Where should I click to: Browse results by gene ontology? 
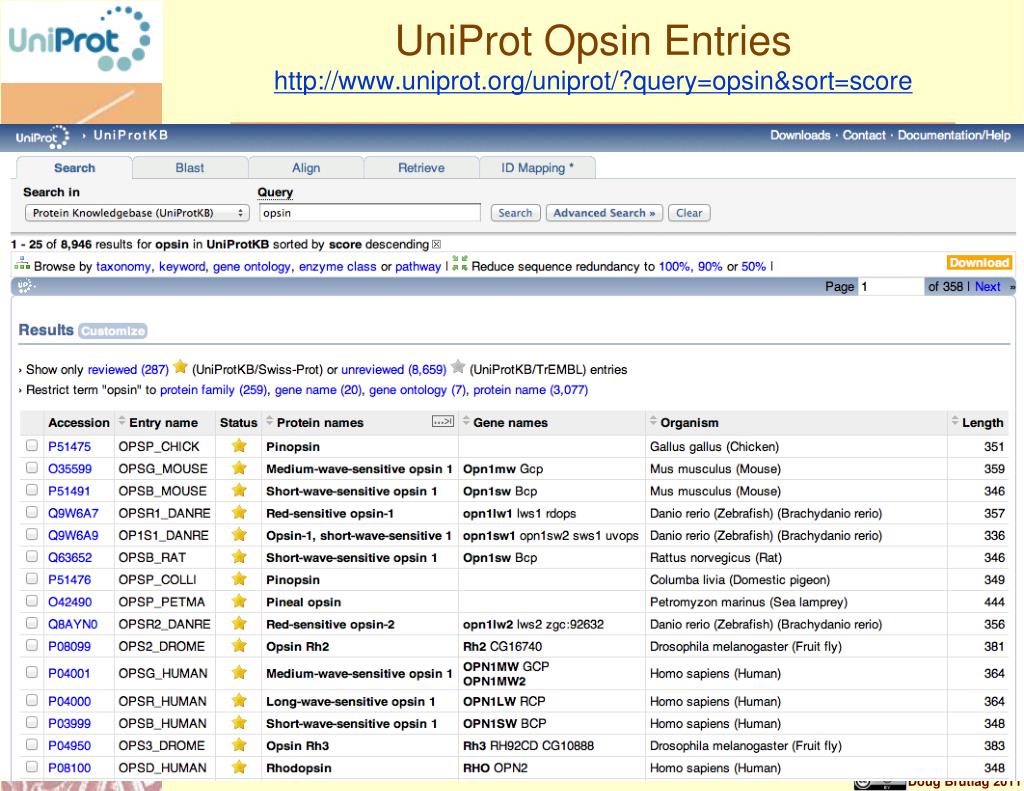coord(251,266)
